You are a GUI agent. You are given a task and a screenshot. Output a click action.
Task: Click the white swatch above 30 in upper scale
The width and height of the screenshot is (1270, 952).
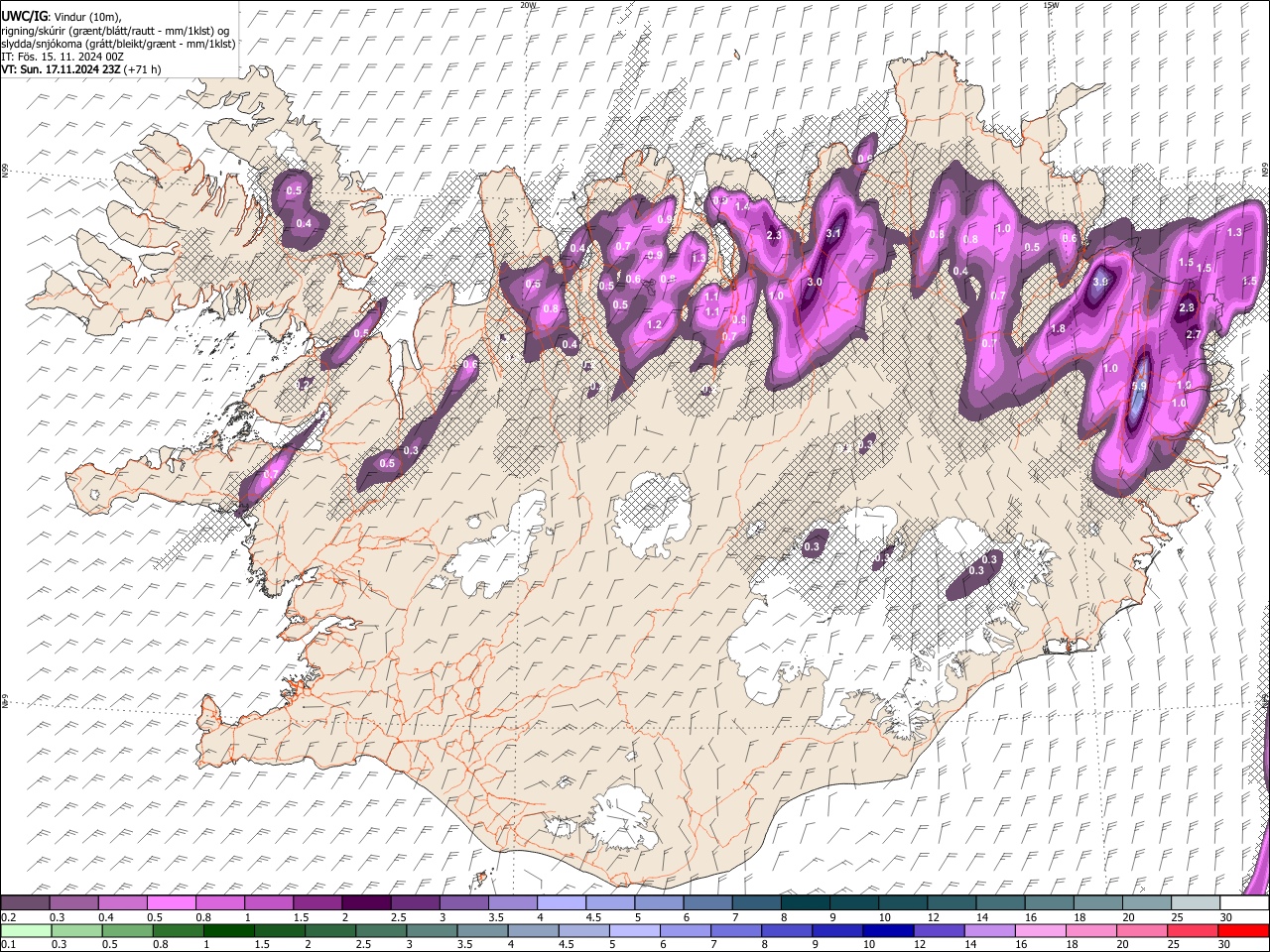pos(1242,902)
